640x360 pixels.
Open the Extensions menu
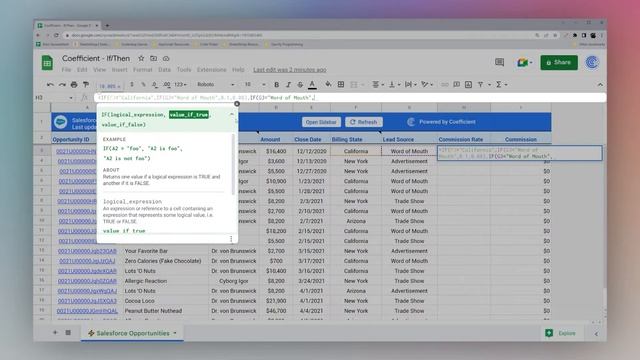pos(211,70)
